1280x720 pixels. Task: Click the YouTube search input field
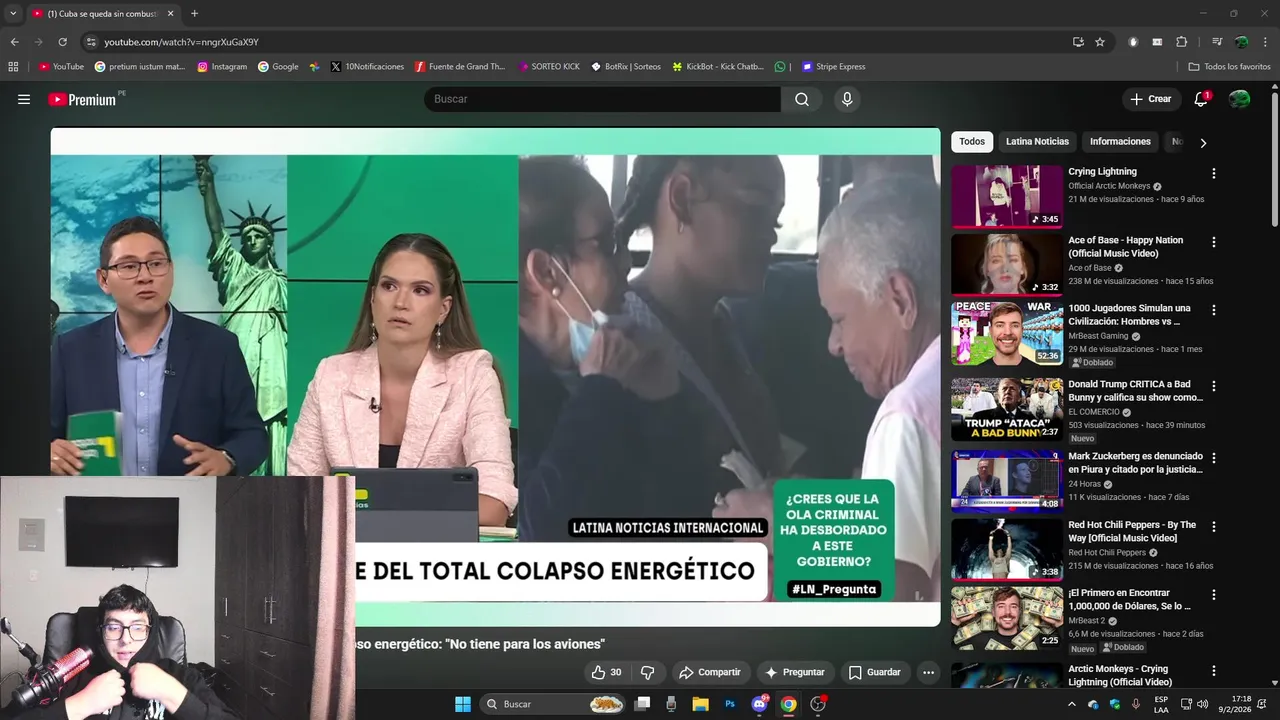tap(602, 99)
